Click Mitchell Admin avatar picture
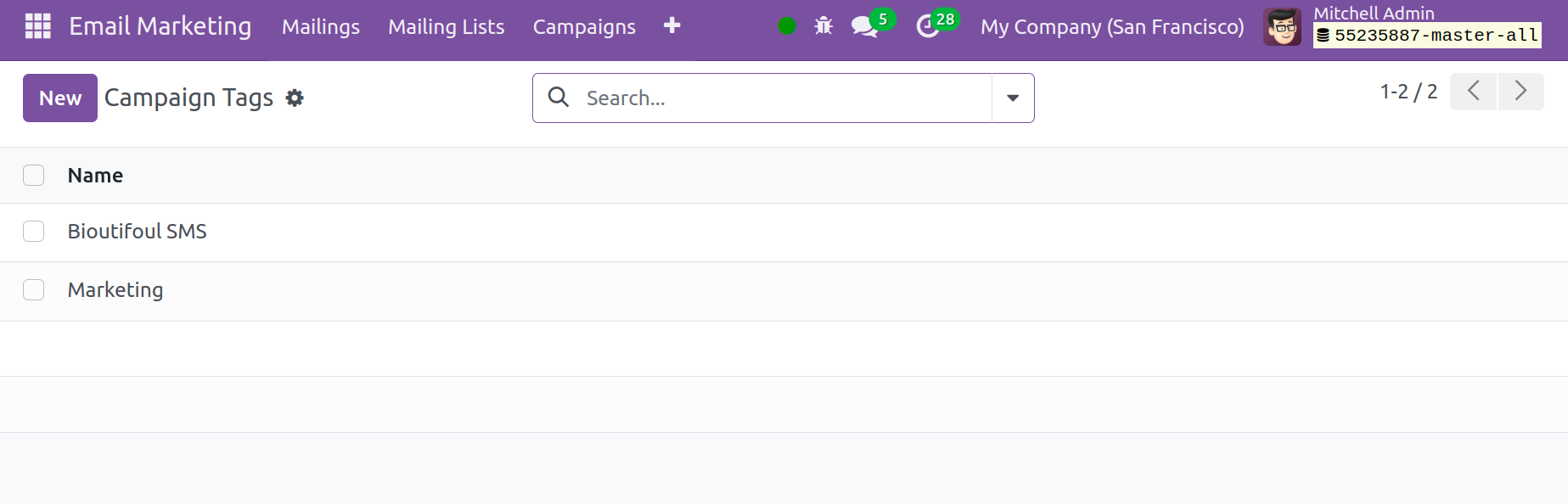This screenshot has width=1568, height=504. pos(1282,27)
